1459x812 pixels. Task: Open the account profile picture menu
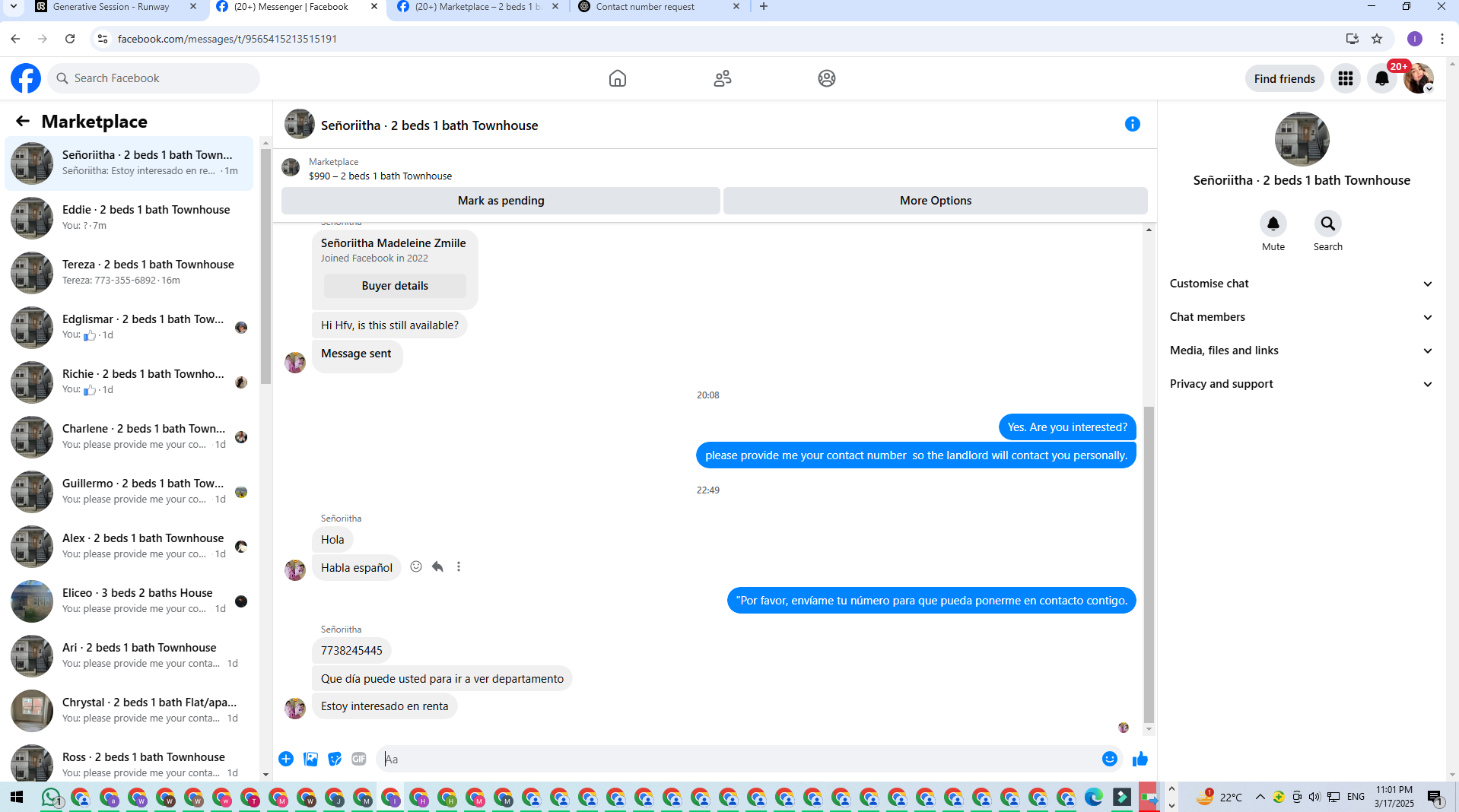coord(1419,78)
